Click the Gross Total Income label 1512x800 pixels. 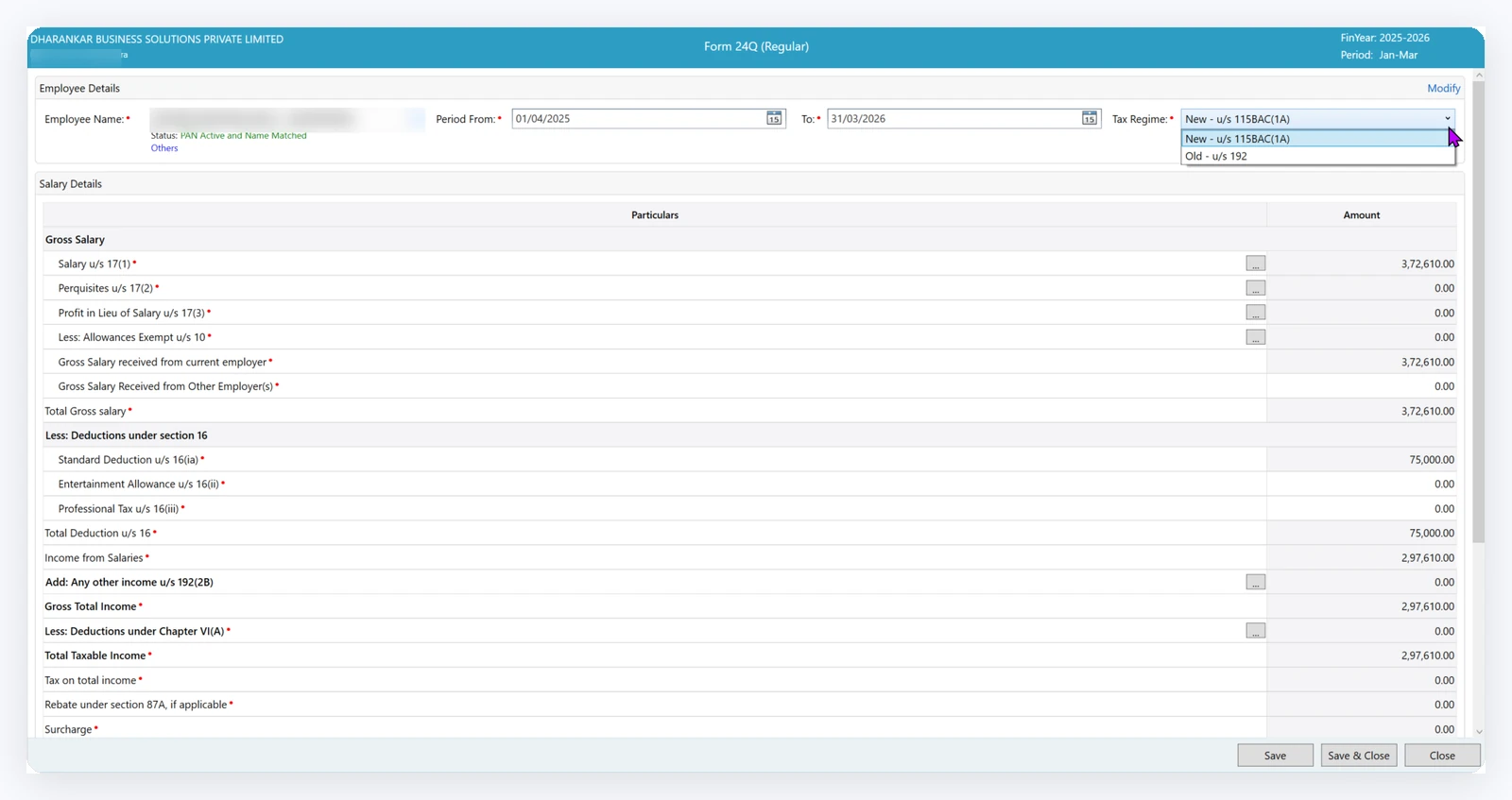pos(91,606)
